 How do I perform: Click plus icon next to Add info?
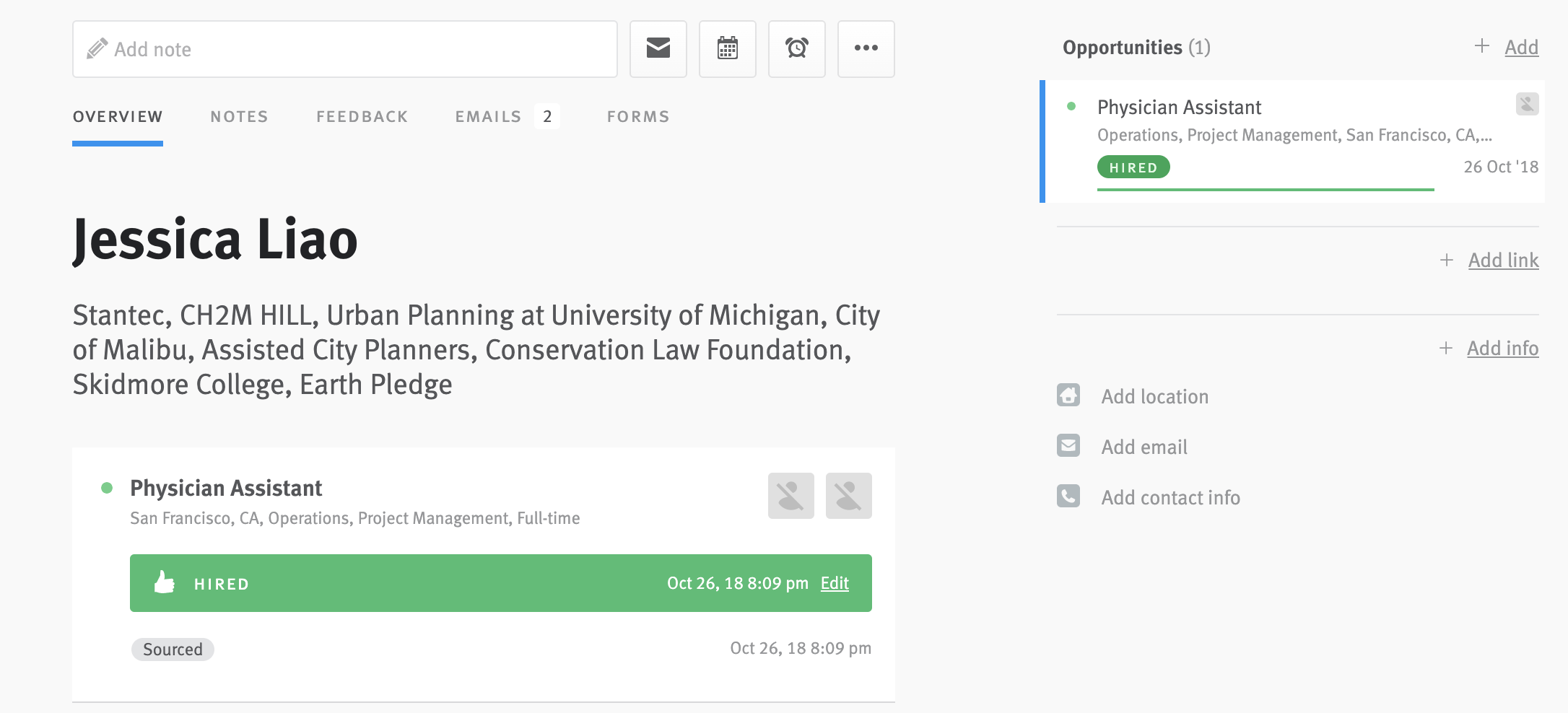click(1446, 349)
